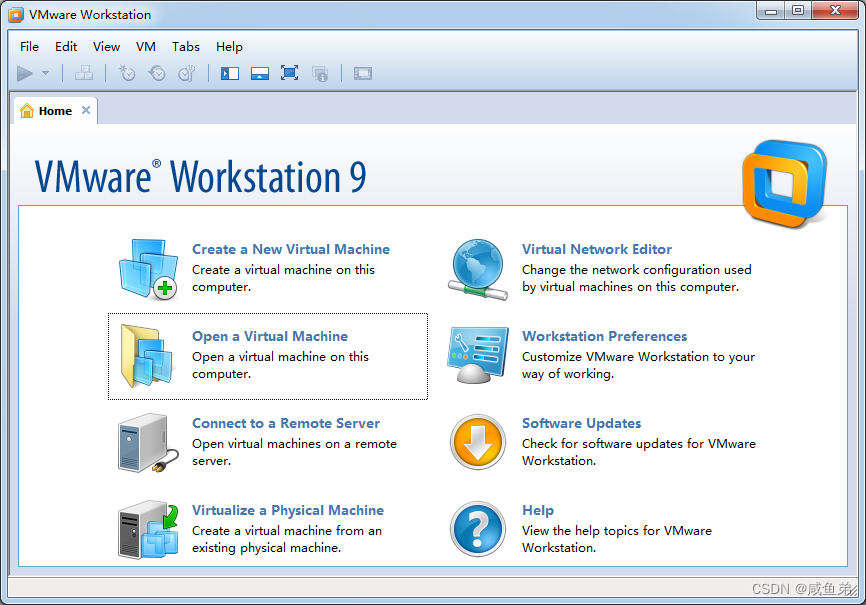Open the Help link on Home page
This screenshot has width=866, height=605.
(x=538, y=510)
